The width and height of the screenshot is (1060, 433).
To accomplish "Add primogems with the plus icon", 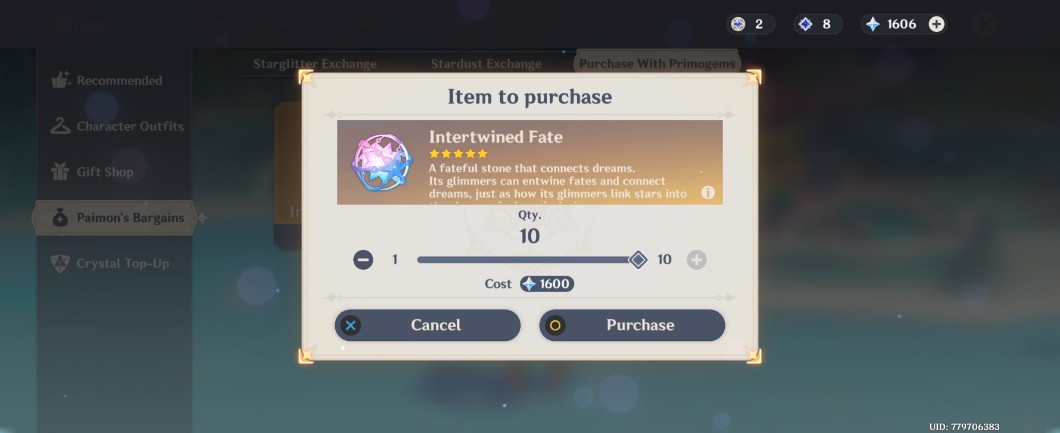I will pyautogui.click(x=936, y=24).
